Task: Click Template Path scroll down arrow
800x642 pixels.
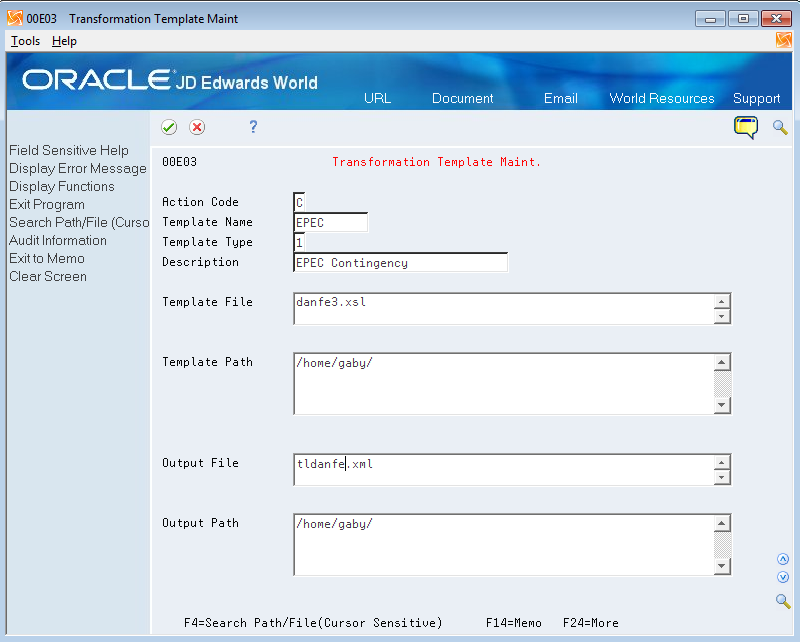Action: click(x=722, y=405)
